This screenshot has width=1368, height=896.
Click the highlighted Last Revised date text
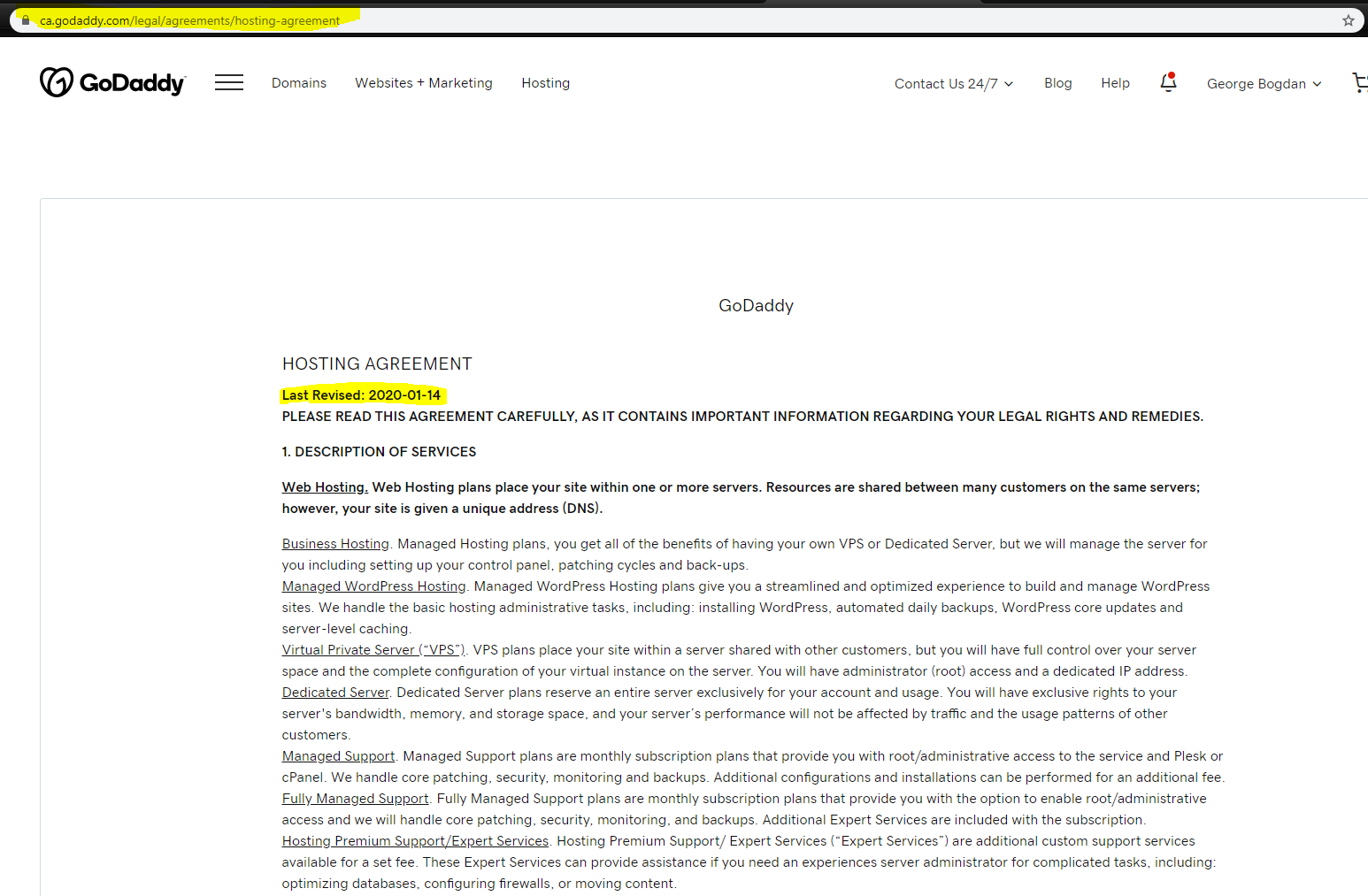(x=361, y=394)
